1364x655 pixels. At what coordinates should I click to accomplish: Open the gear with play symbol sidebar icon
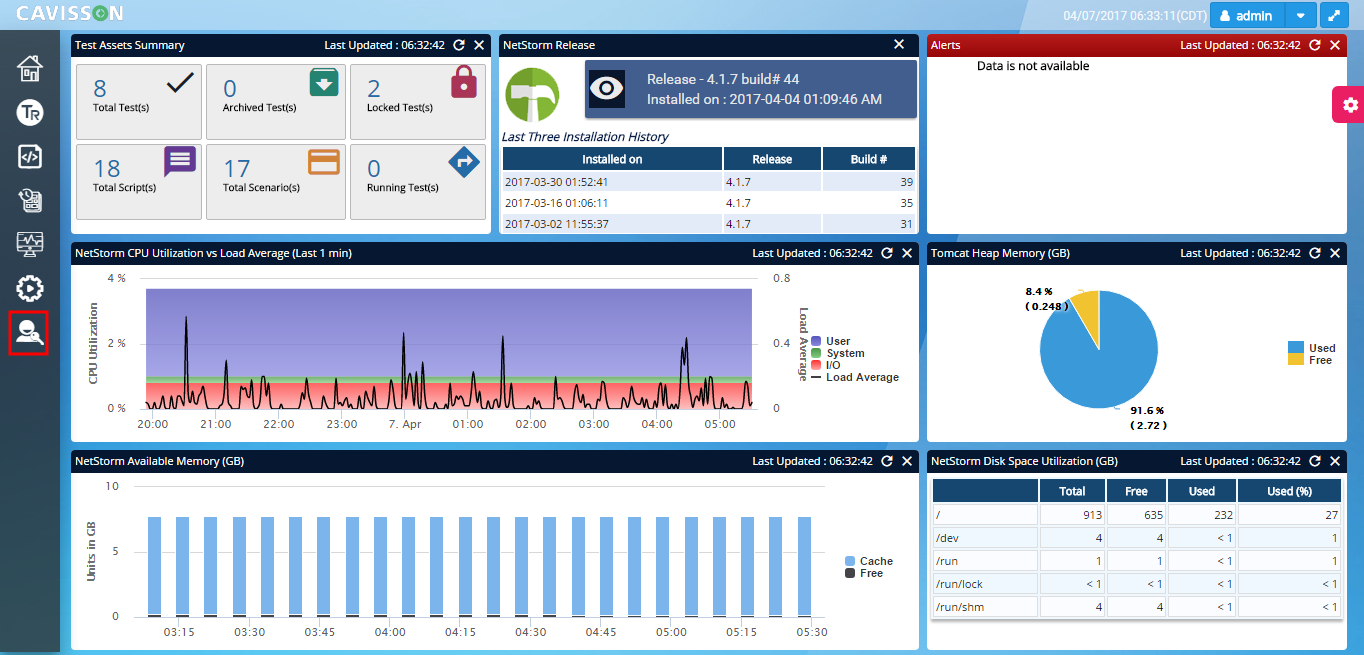tap(30, 289)
